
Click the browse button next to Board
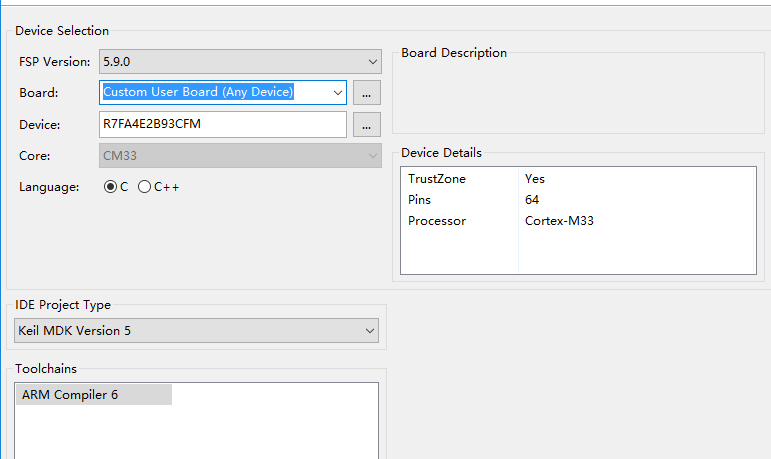367,93
